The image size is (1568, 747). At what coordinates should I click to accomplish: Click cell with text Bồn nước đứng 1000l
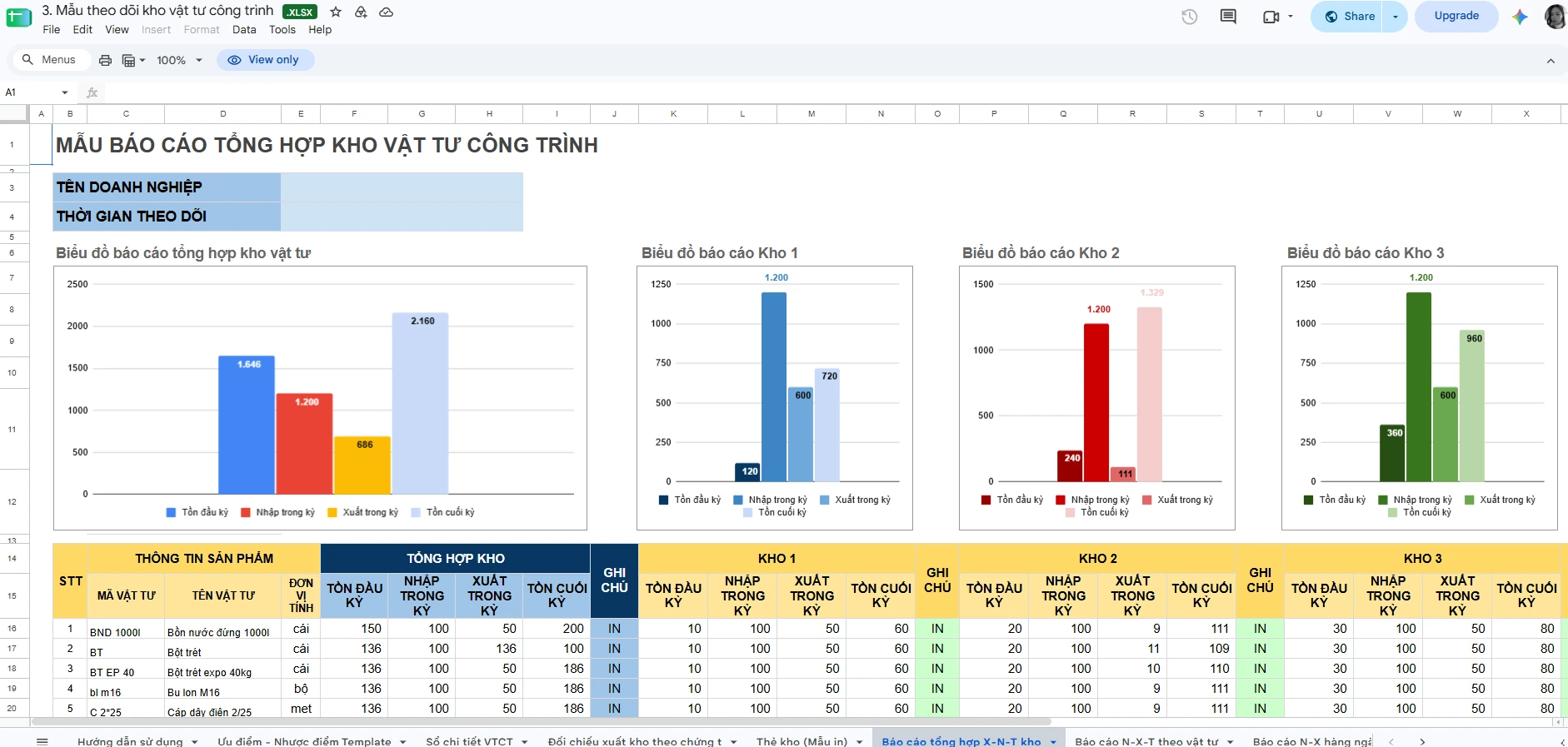tap(223, 629)
